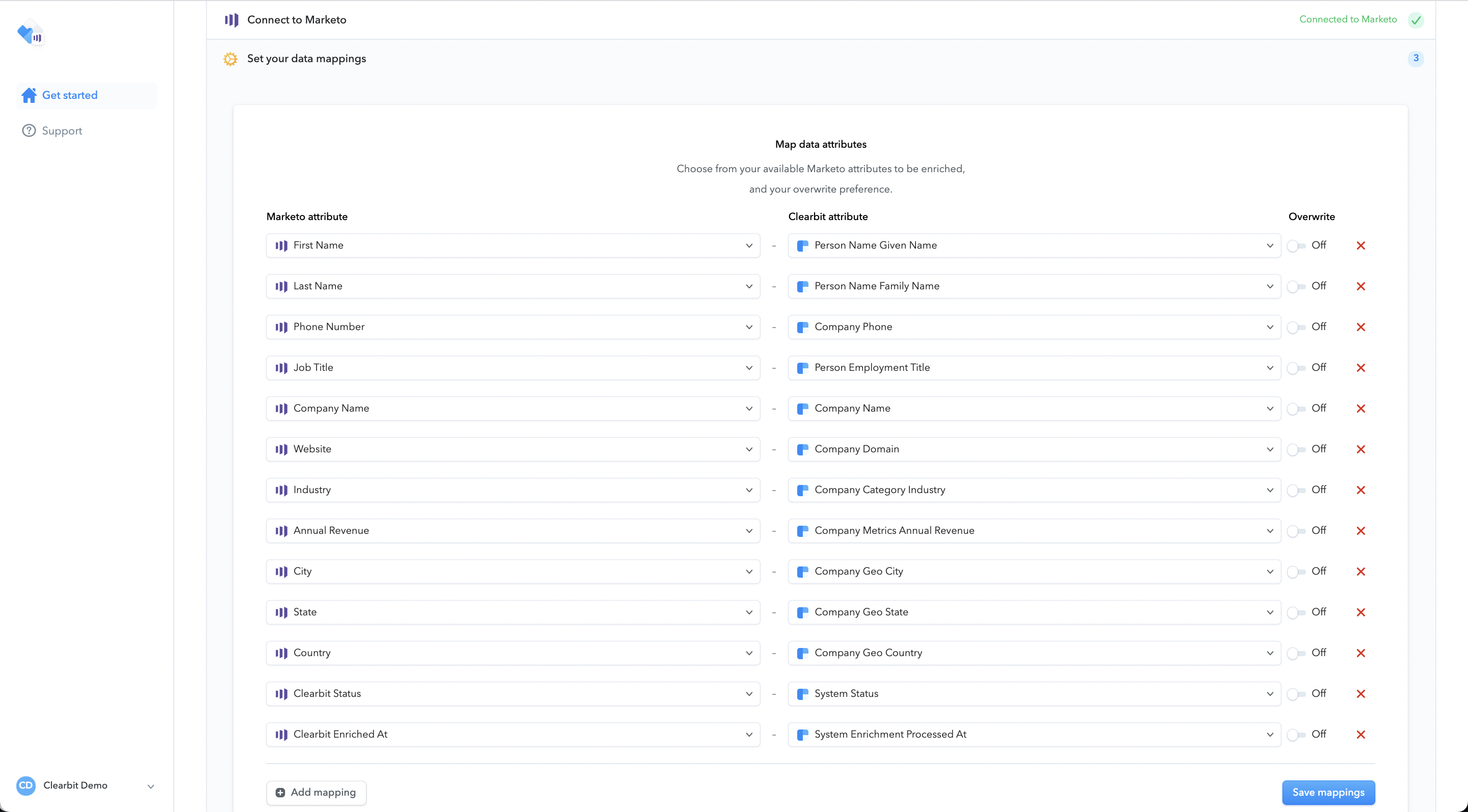This screenshot has height=812, width=1468.
Task: Toggle overwrite for Last Name
Action: click(1296, 286)
